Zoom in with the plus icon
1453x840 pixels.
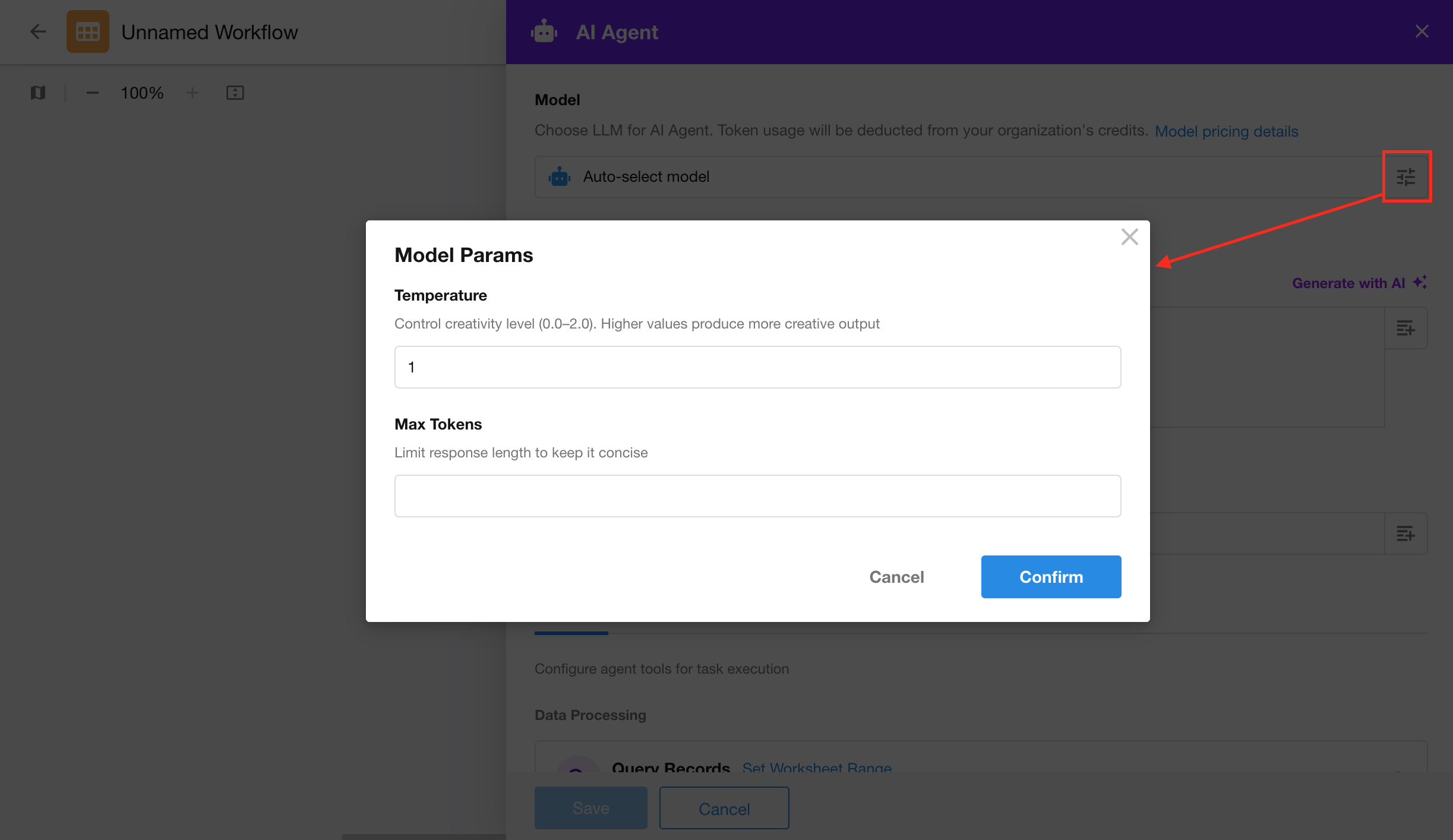click(x=192, y=93)
